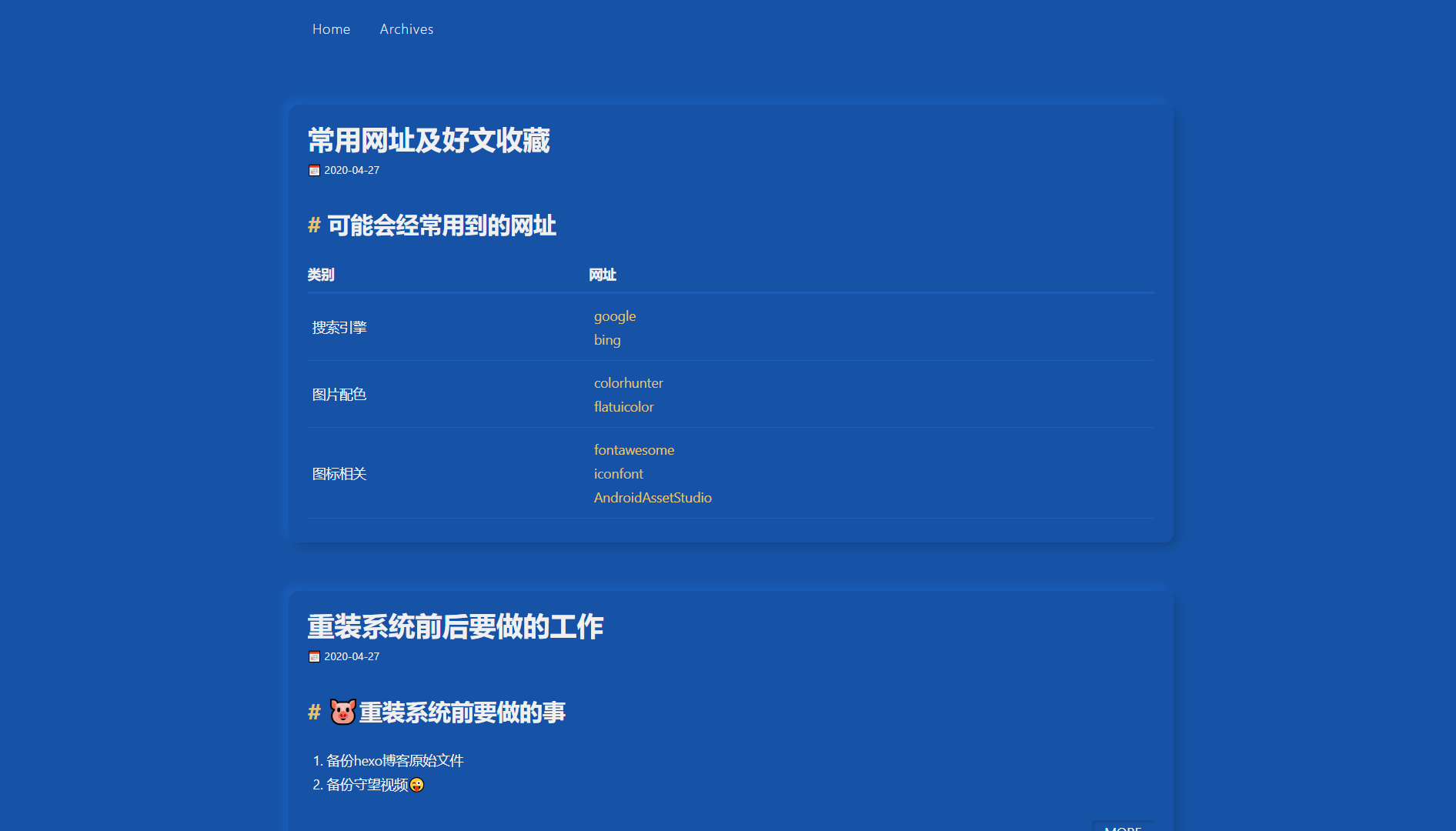The width and height of the screenshot is (1456, 831).
Task: Open the fontawesome link
Action: pyautogui.click(x=633, y=450)
